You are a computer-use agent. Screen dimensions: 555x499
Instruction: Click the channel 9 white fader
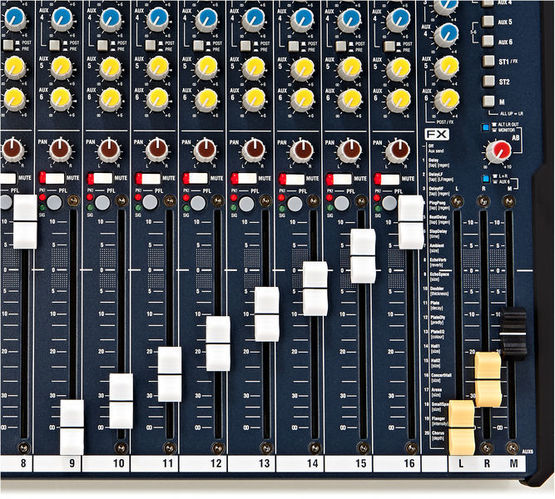click(72, 427)
